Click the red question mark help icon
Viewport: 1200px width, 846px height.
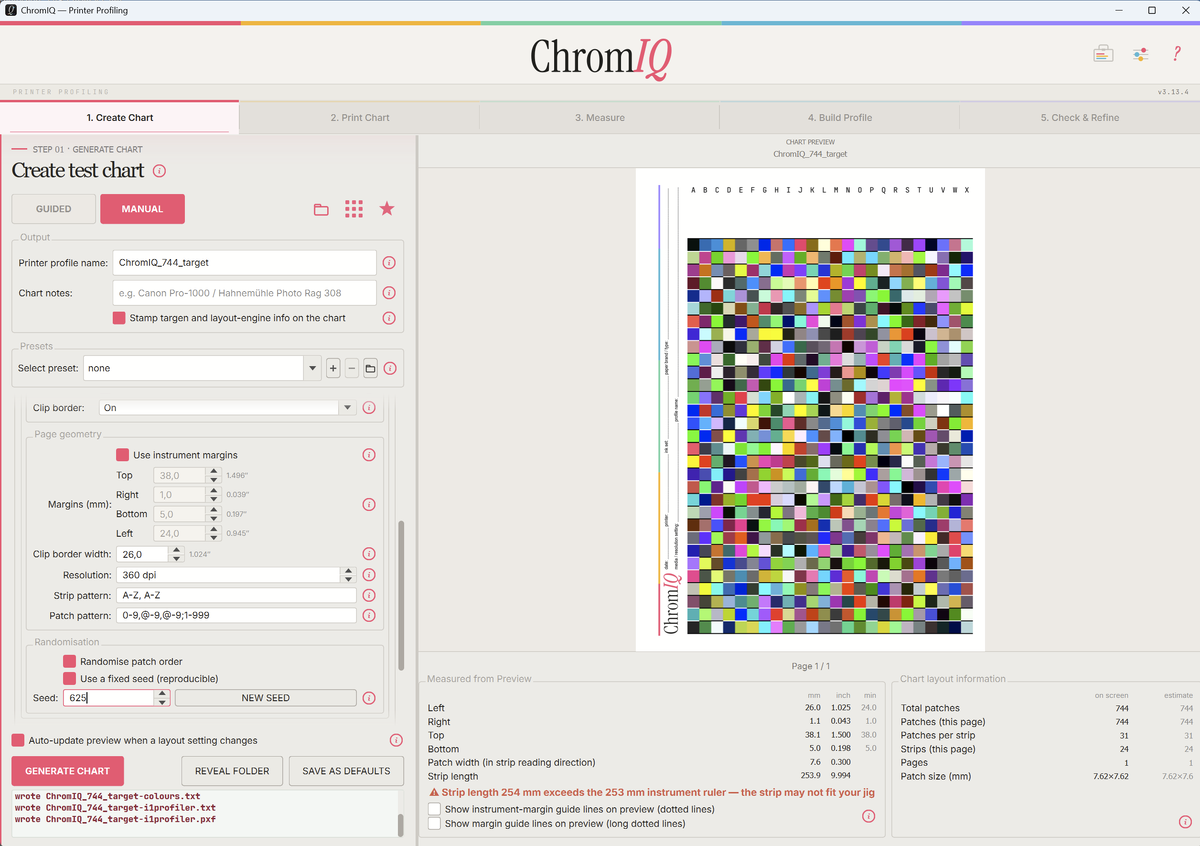(1177, 54)
